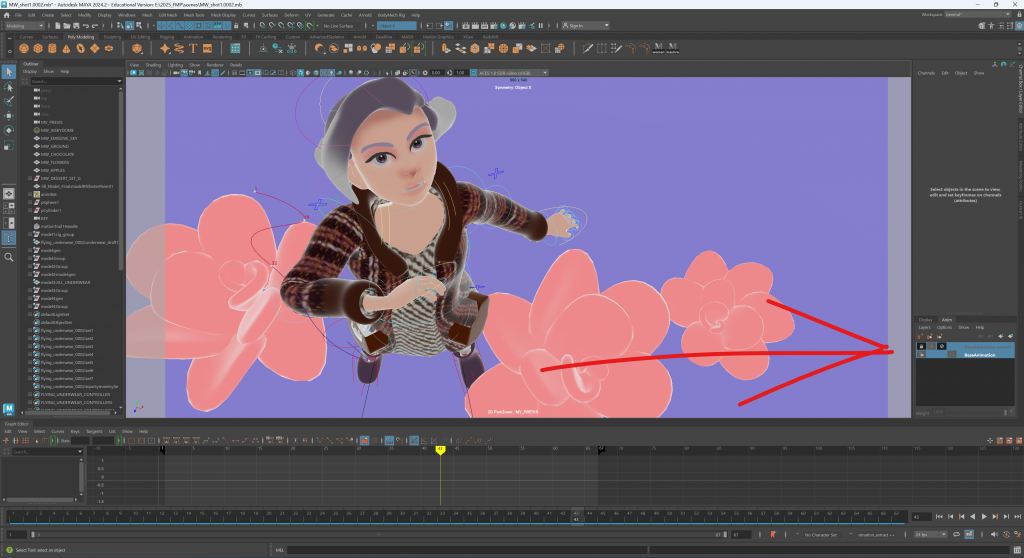Create a polygon sphere from the shelf
The width and height of the screenshot is (1024, 558).
(x=23, y=47)
